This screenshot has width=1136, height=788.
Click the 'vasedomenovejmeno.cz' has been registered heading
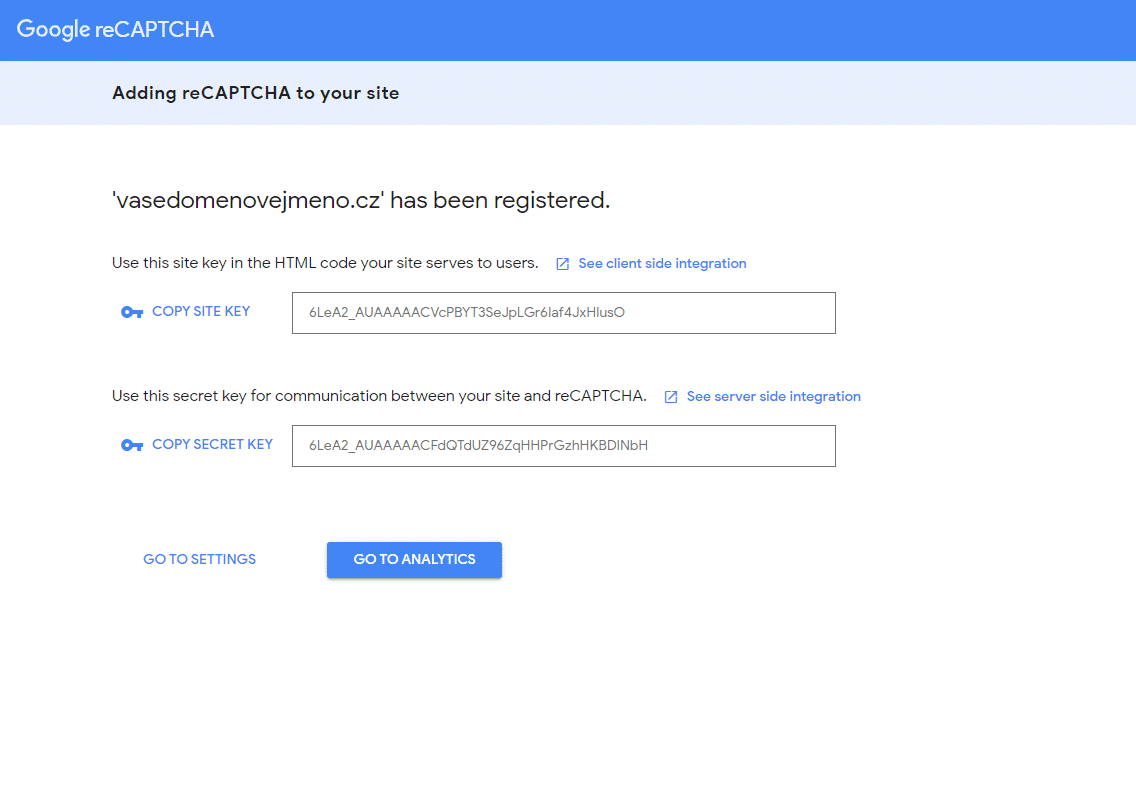tap(361, 200)
